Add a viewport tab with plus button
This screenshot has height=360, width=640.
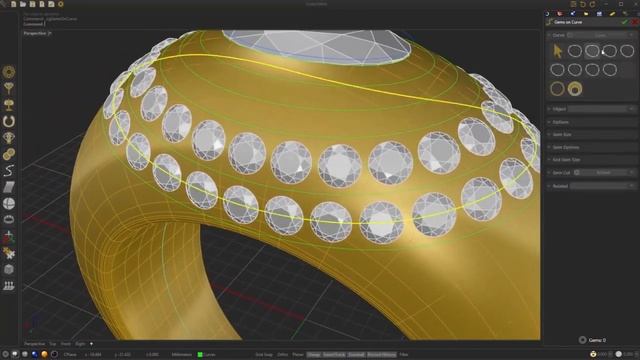point(91,344)
